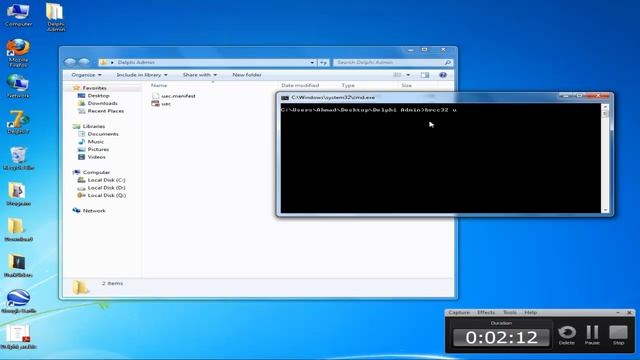Open Local Disk (D:)
This screenshot has height=360, width=640.
[106, 188]
